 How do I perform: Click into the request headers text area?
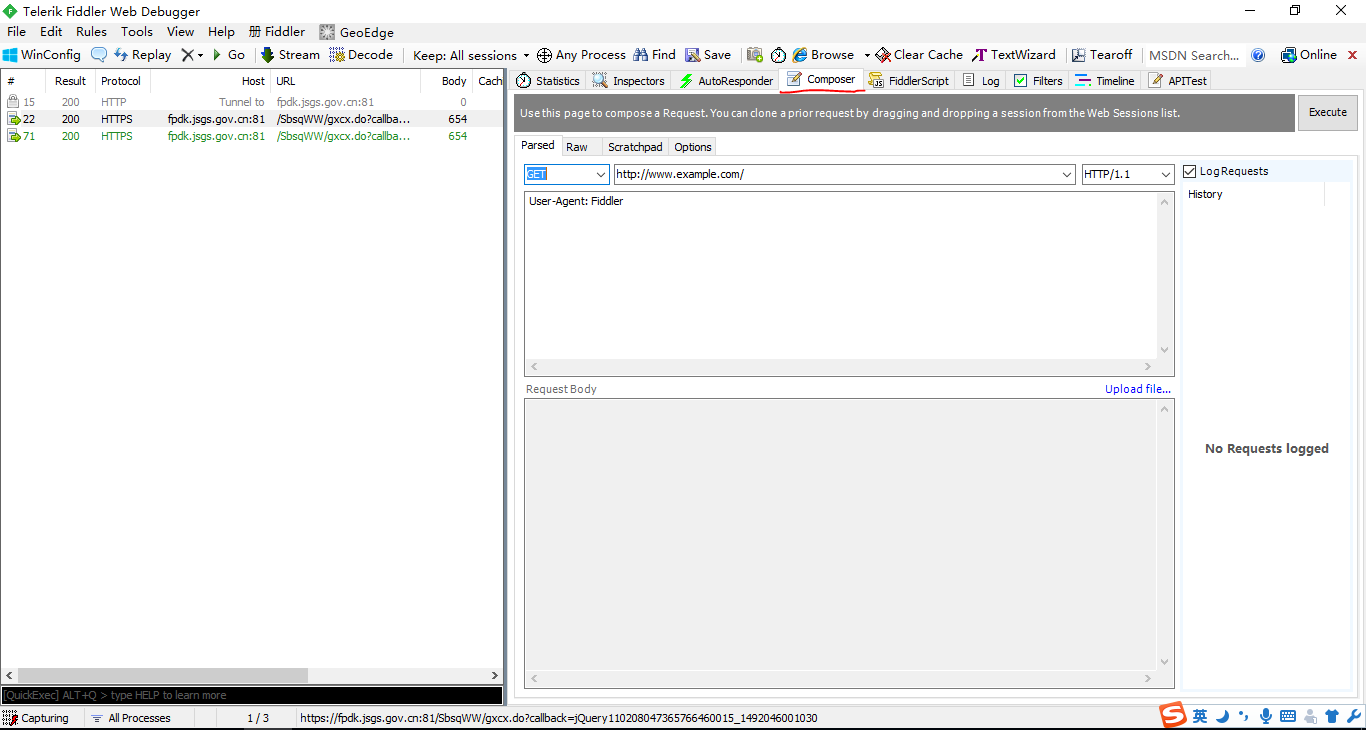[842, 276]
